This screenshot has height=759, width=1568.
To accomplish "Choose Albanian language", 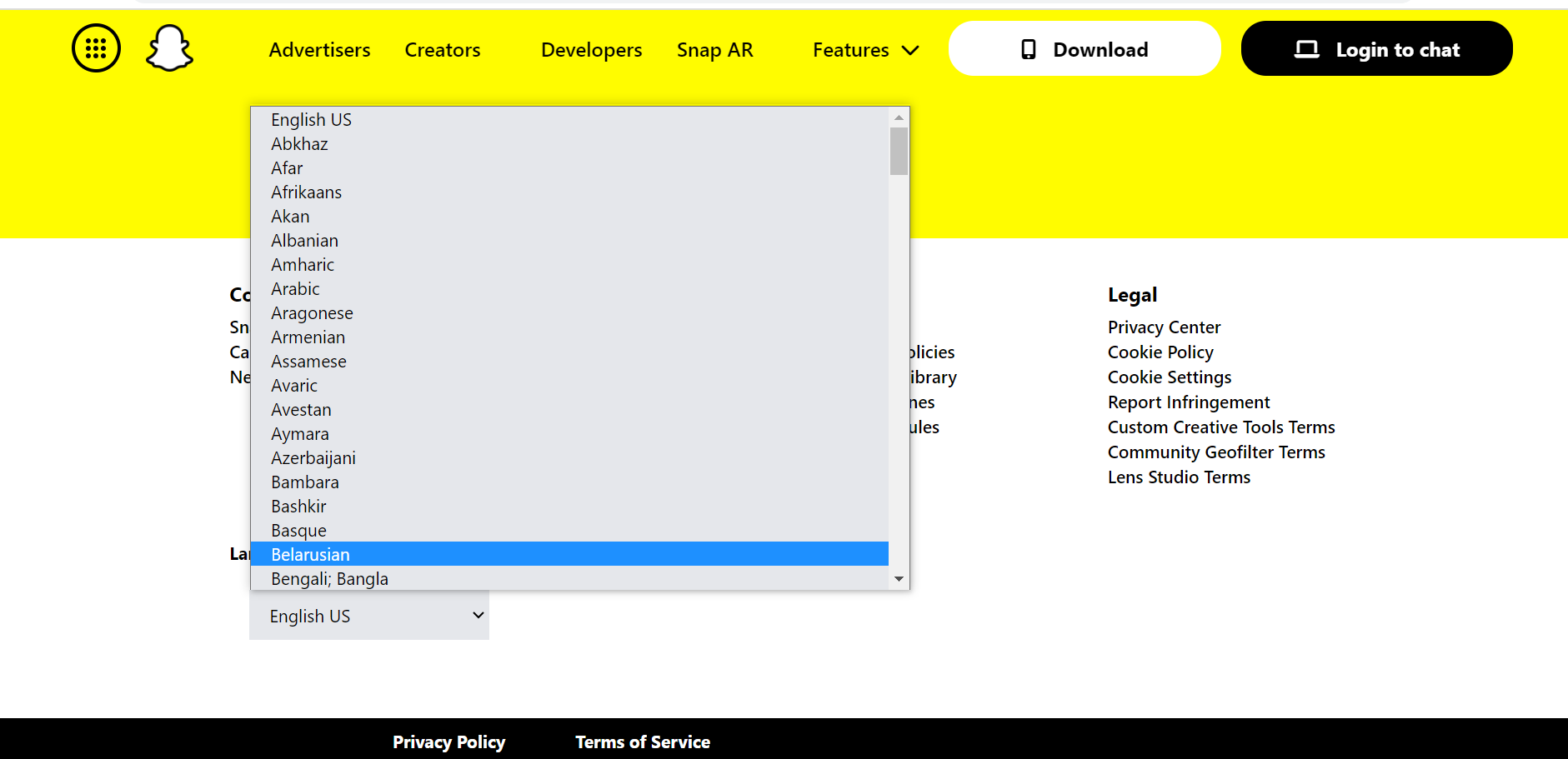I will click(x=569, y=240).
